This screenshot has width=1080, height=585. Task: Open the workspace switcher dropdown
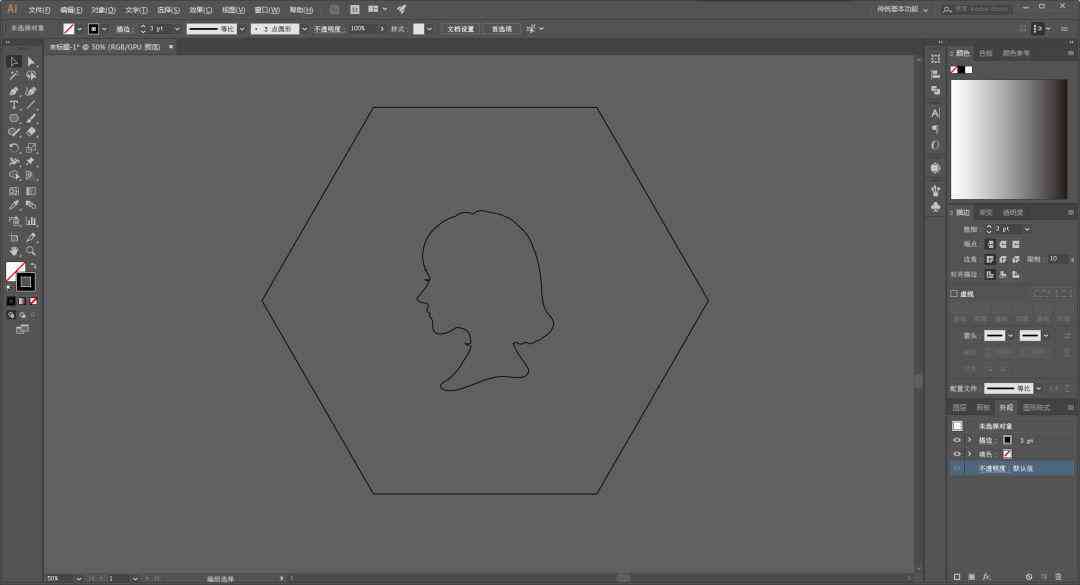(x=902, y=10)
